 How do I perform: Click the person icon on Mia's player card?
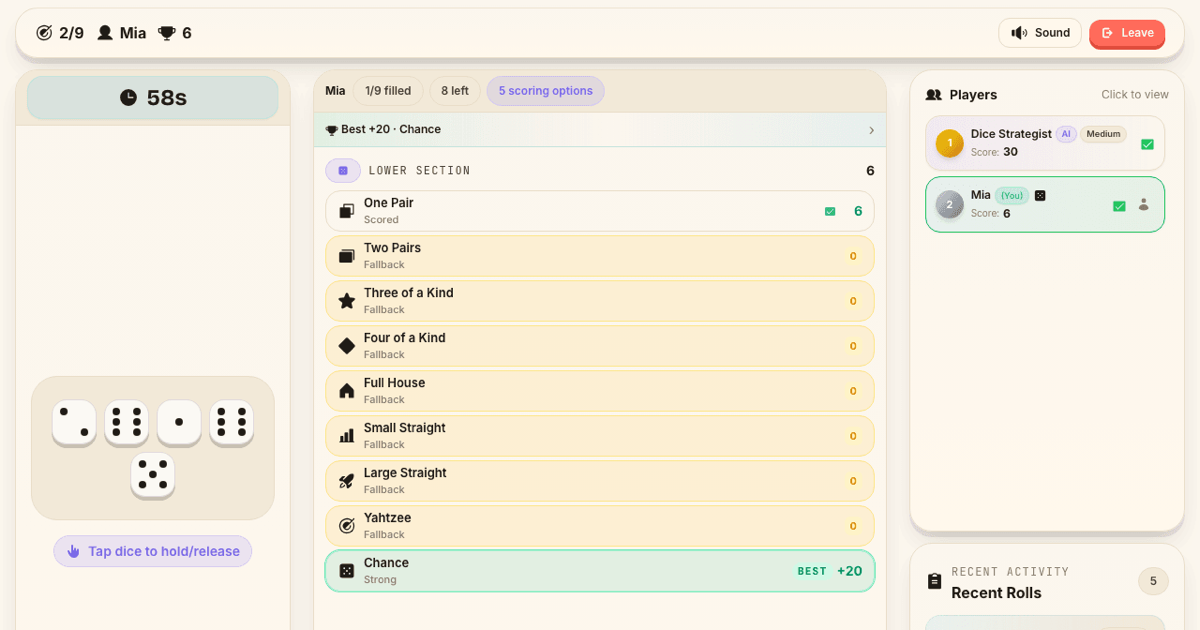pyautogui.click(x=1144, y=205)
